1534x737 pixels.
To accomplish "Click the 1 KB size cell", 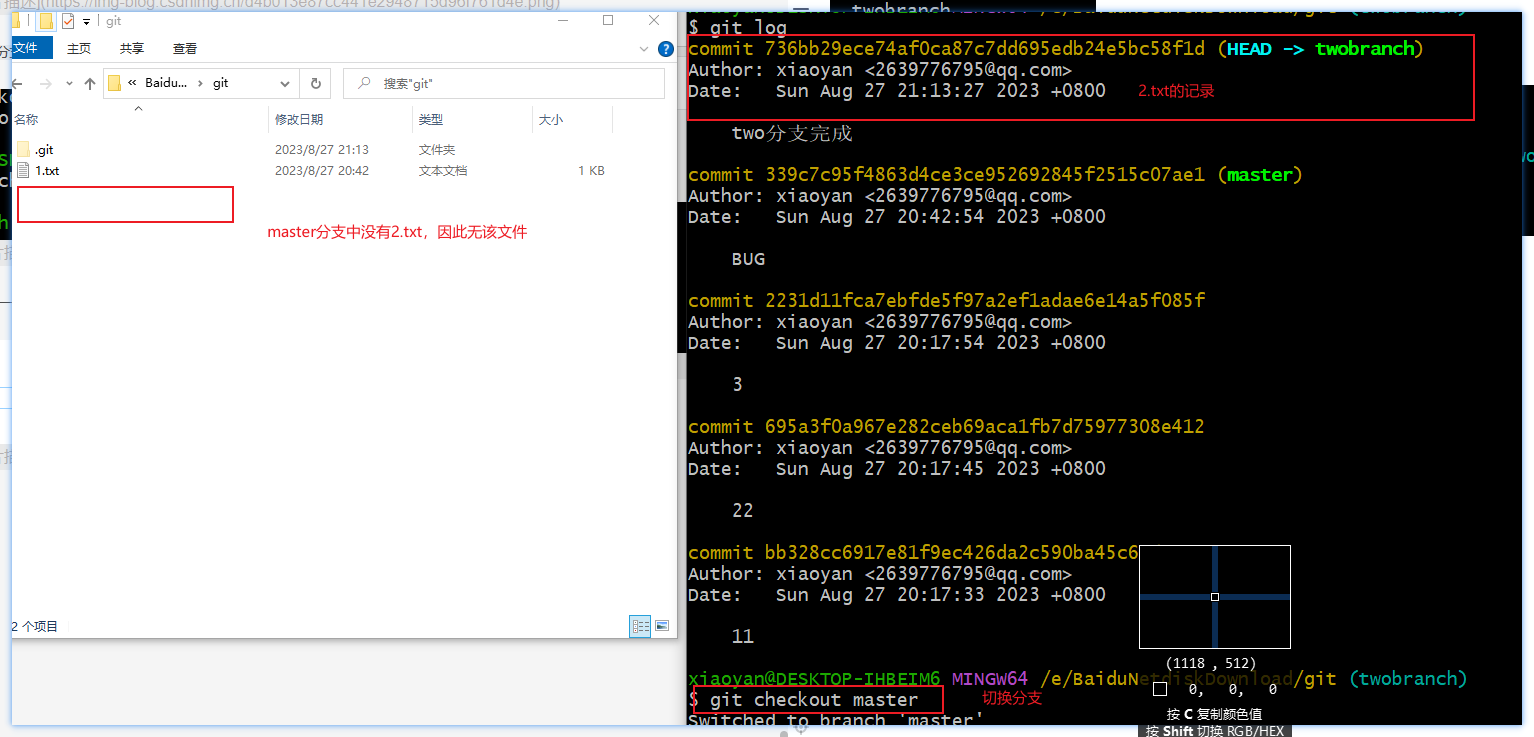I will click(591, 171).
